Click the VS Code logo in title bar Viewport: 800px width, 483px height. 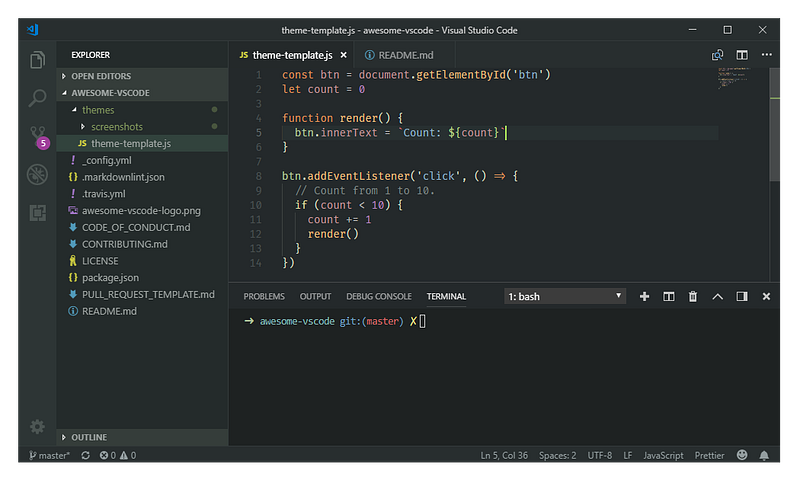tap(33, 30)
